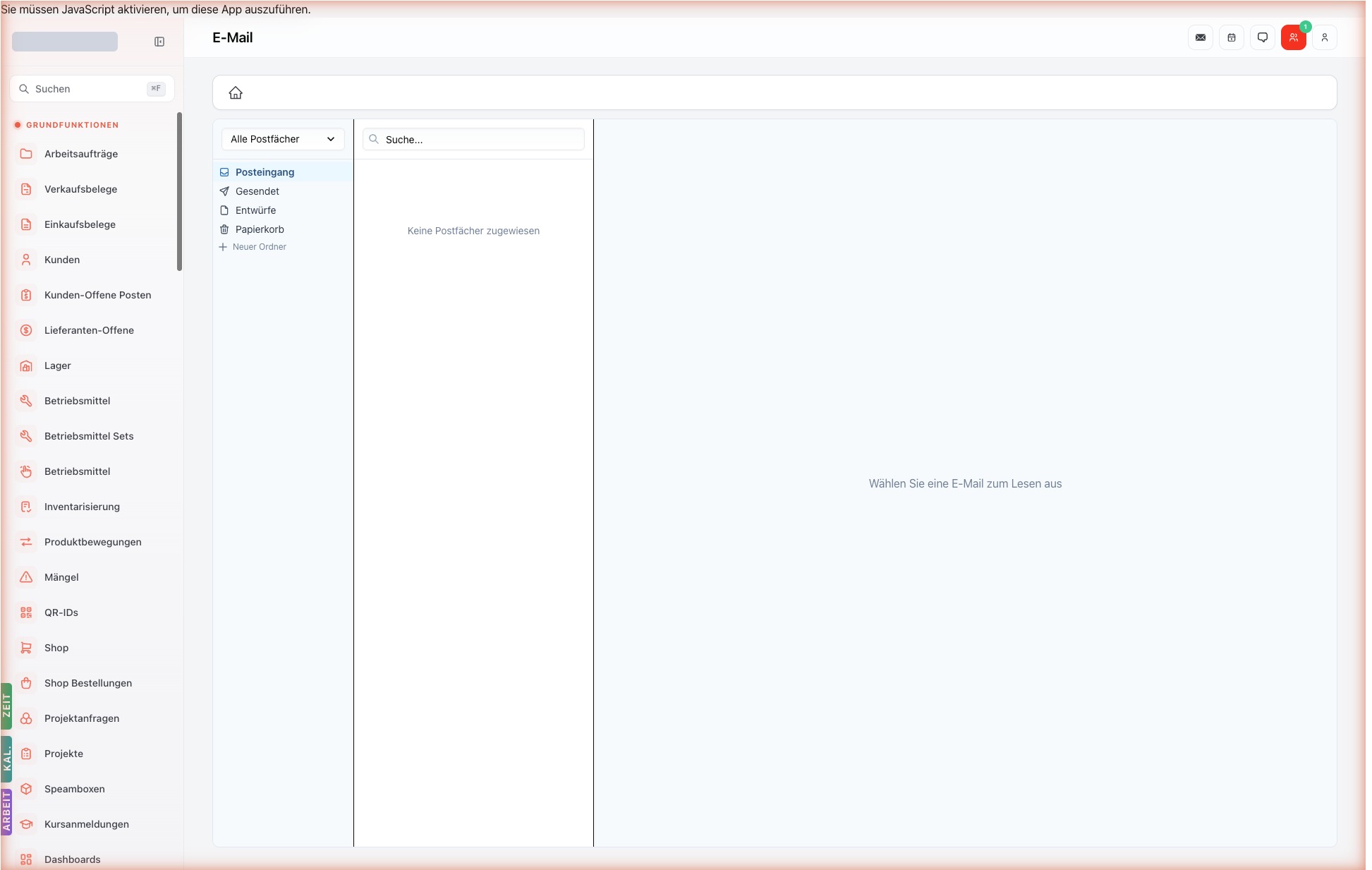Click the red users notification icon

click(1294, 37)
